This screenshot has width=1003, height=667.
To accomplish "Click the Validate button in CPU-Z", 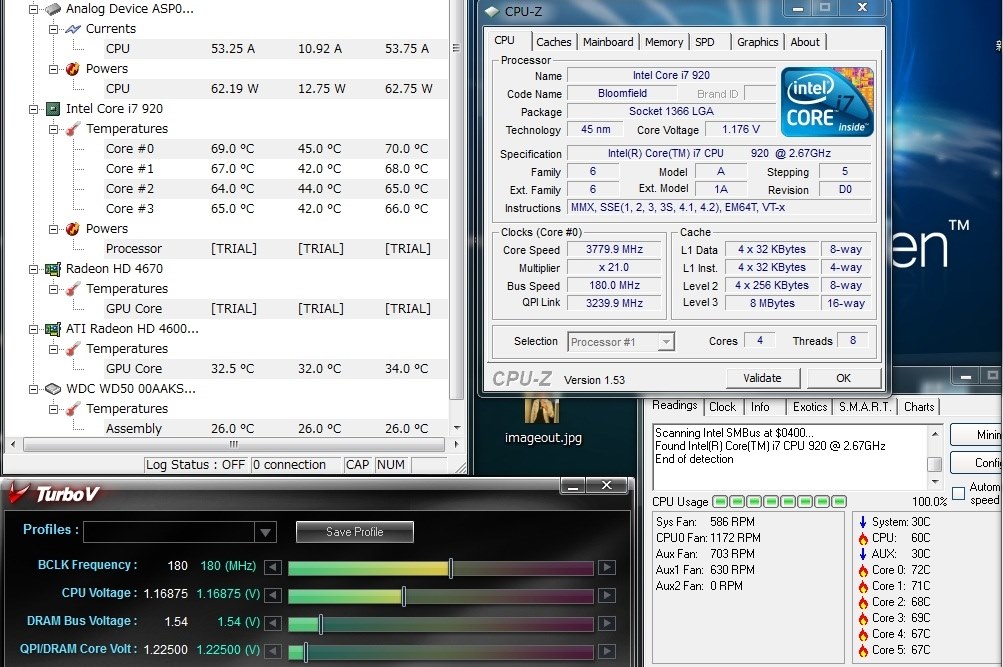I will point(762,378).
